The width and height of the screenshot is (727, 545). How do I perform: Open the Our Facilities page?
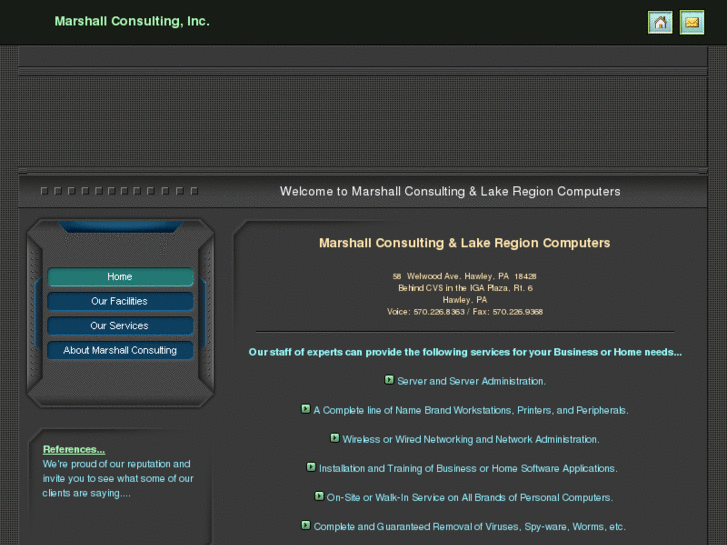pos(121,301)
